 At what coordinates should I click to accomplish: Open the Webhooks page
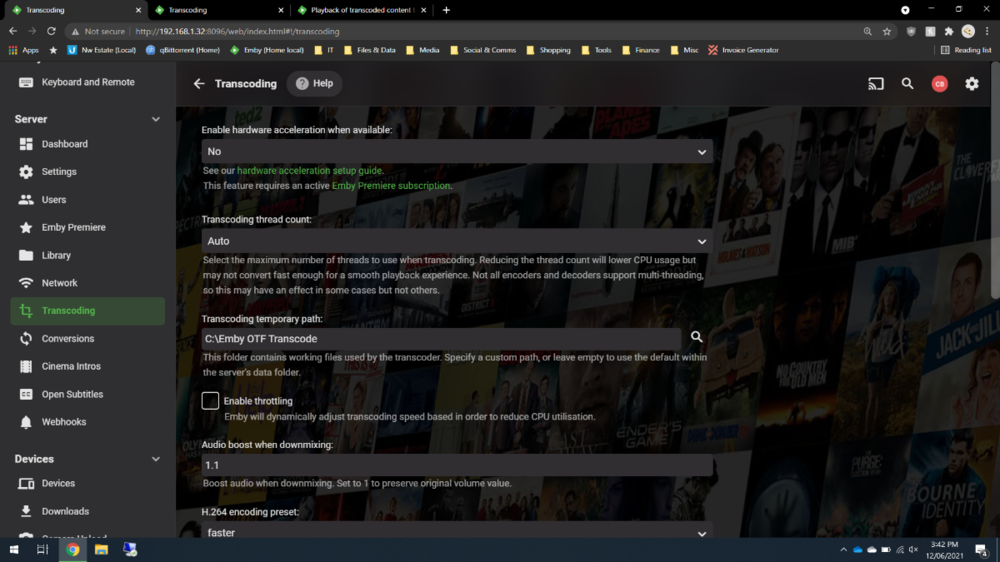point(87,422)
